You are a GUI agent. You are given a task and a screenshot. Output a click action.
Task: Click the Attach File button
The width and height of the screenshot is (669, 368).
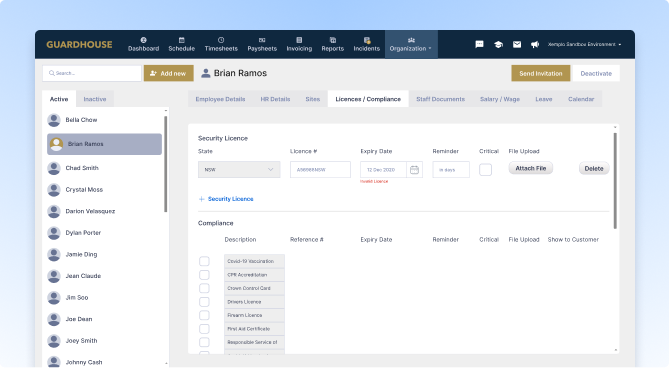tap(530, 168)
